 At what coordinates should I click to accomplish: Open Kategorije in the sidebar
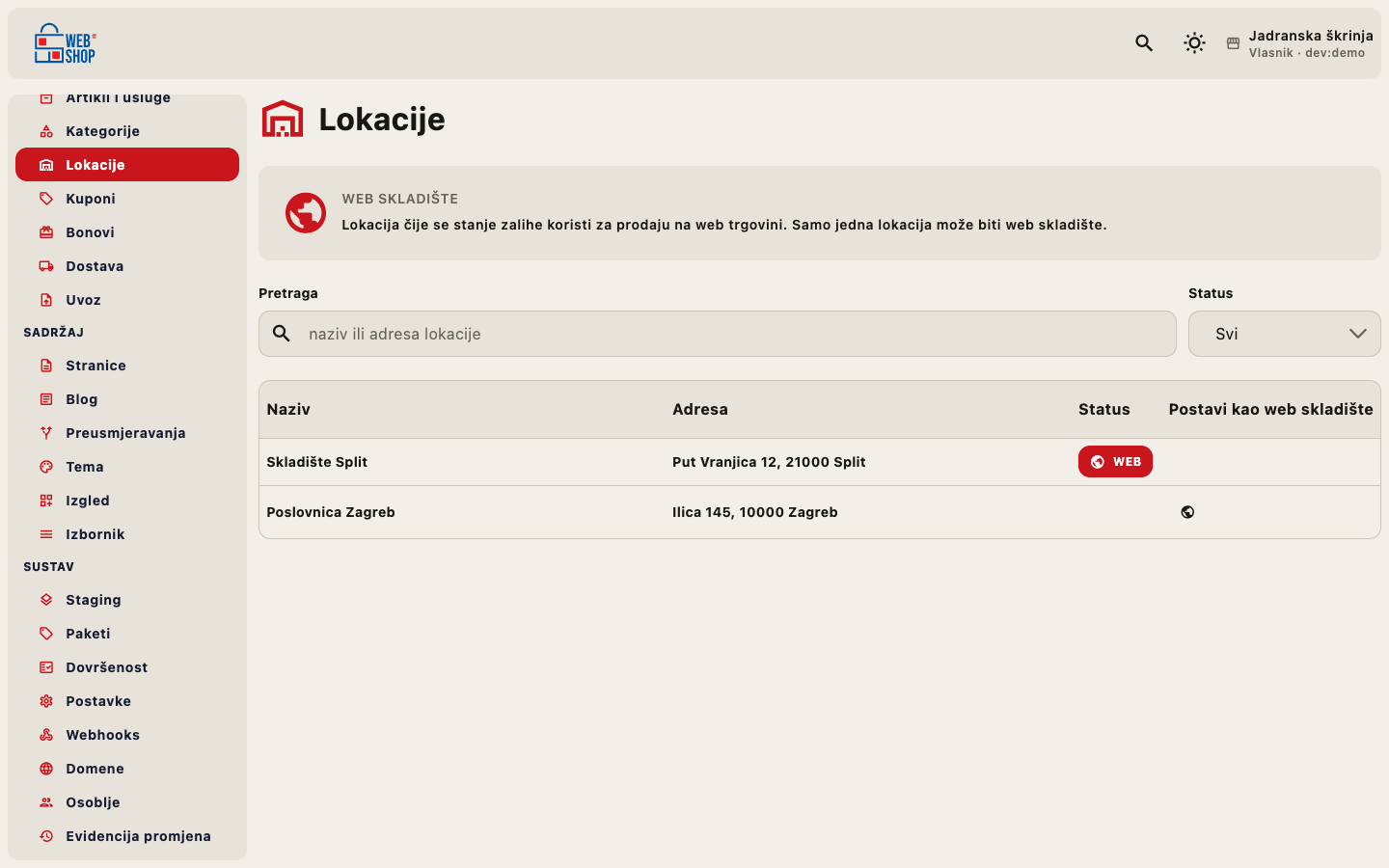click(x=127, y=131)
